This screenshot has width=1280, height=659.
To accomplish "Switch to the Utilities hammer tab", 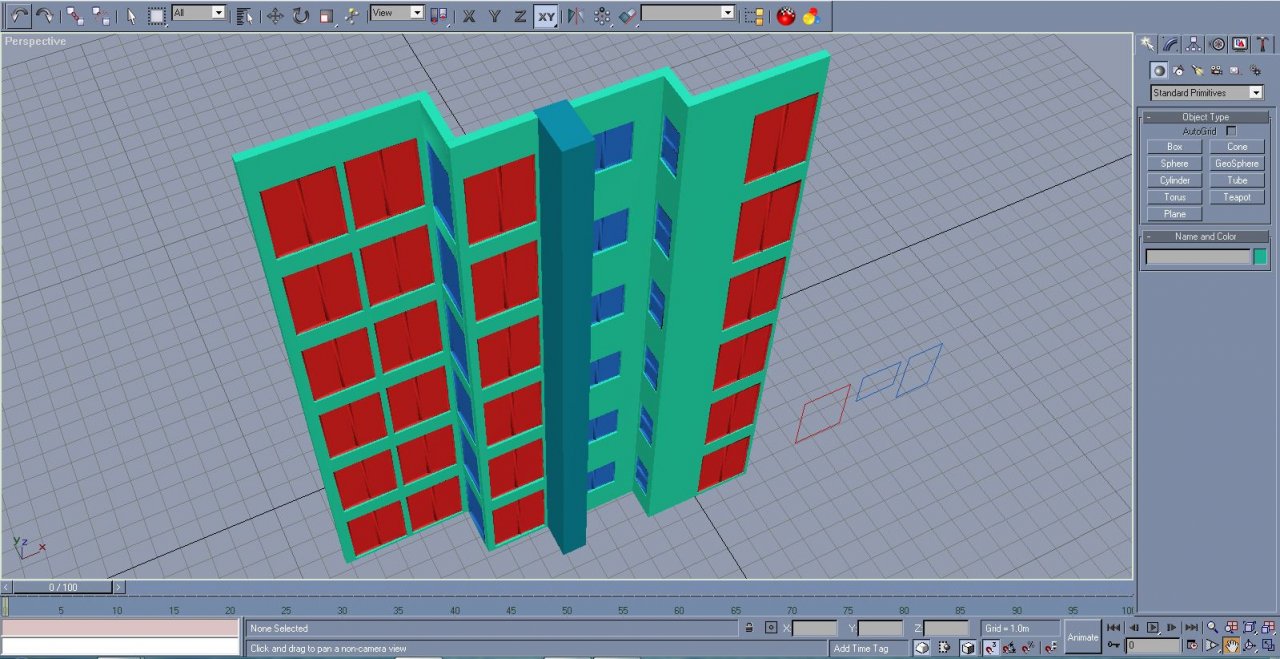I will pos(1263,44).
